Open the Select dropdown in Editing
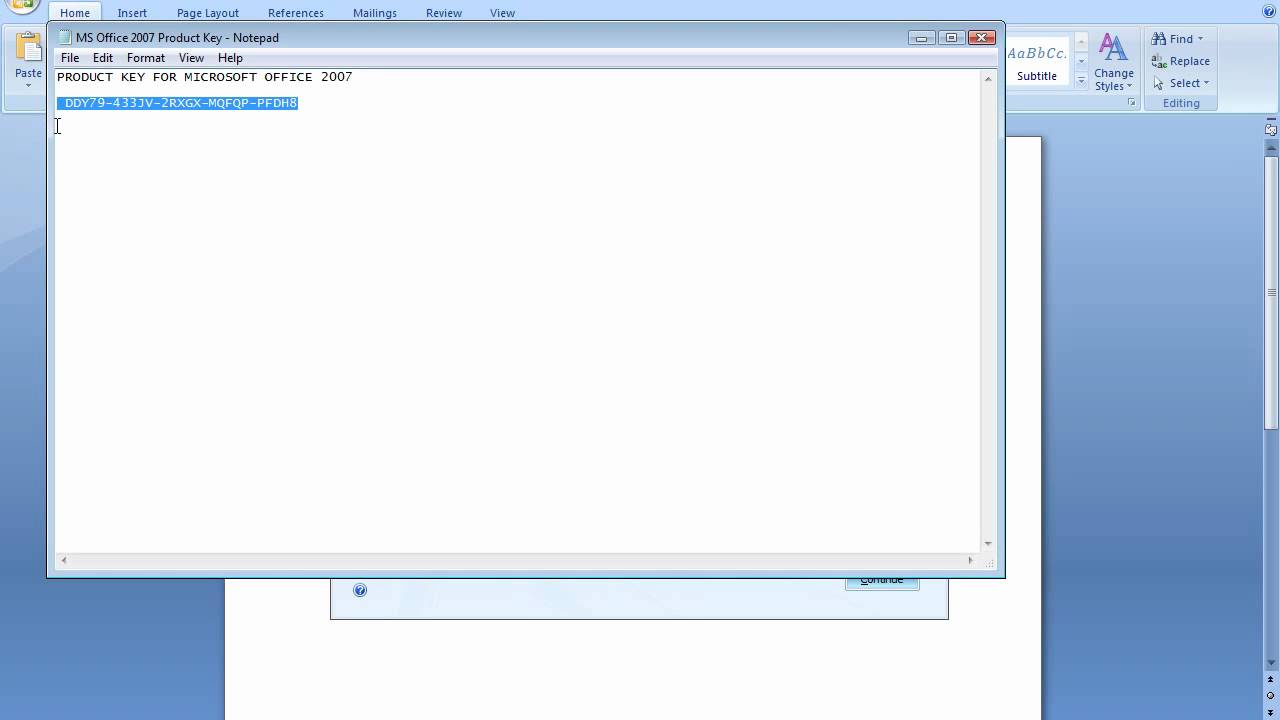Viewport: 1280px width, 720px height. coord(1181,83)
